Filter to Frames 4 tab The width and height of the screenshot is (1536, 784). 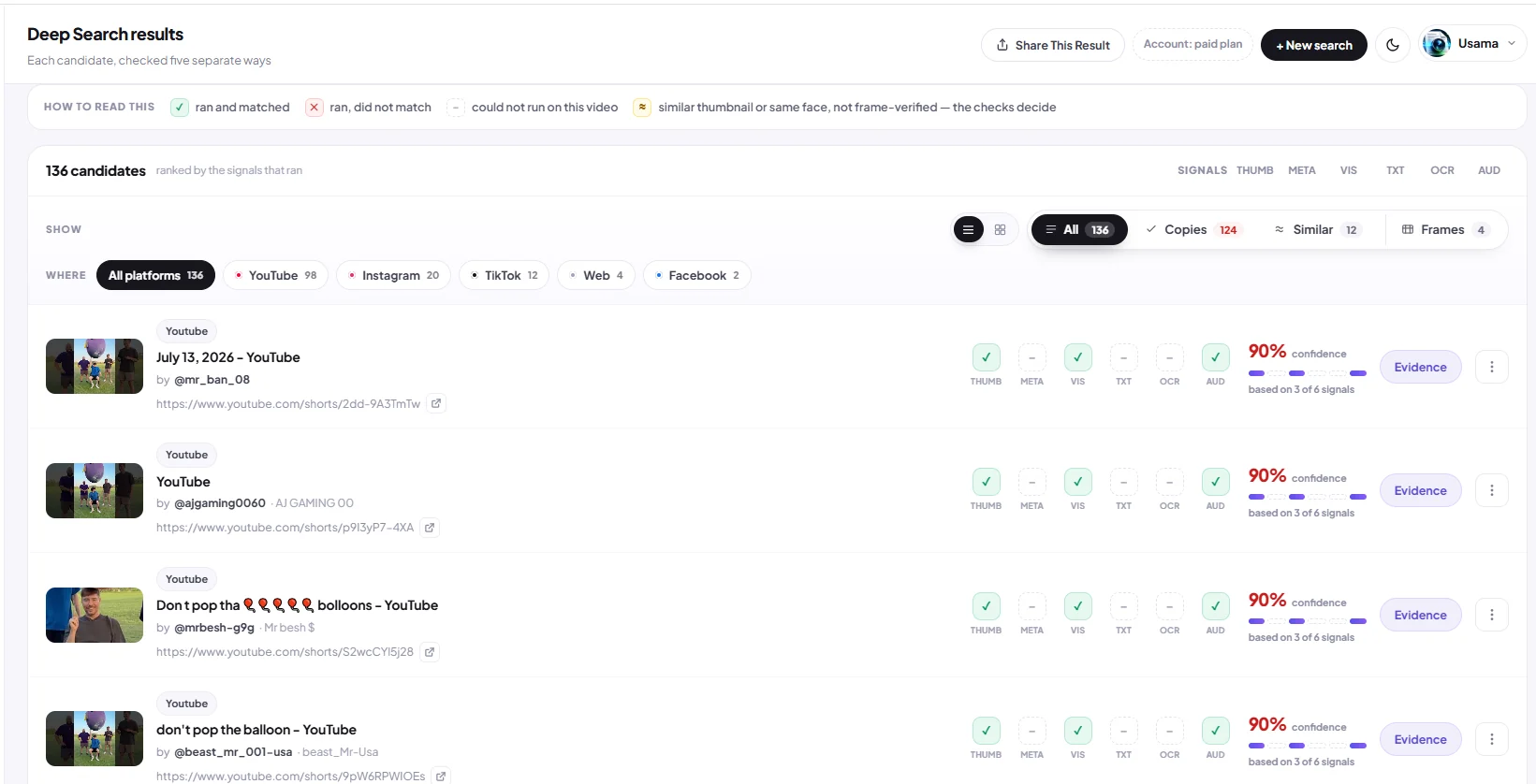tap(1446, 229)
